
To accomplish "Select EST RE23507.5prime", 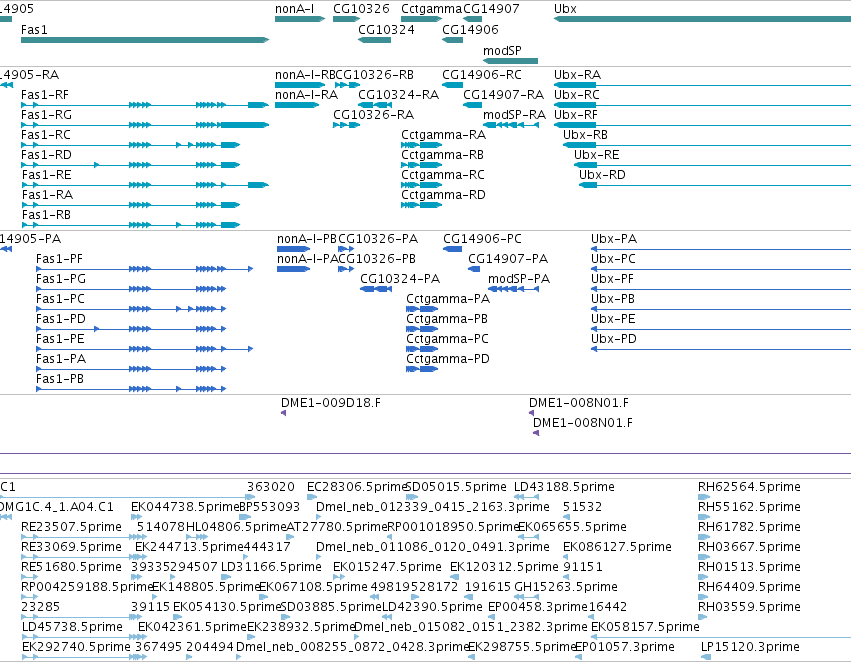I will click(84, 537).
